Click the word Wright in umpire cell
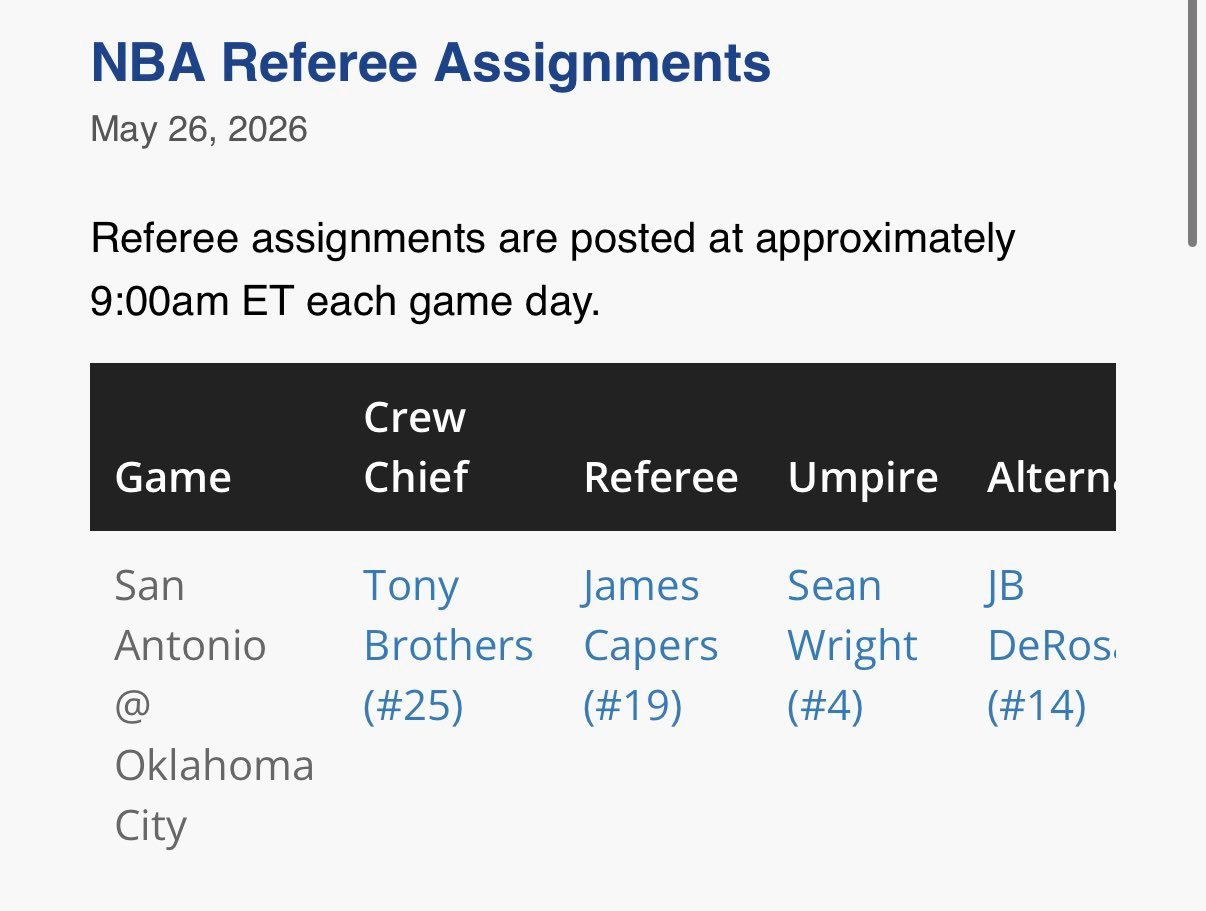The width and height of the screenshot is (1206, 911). pyautogui.click(x=852, y=648)
